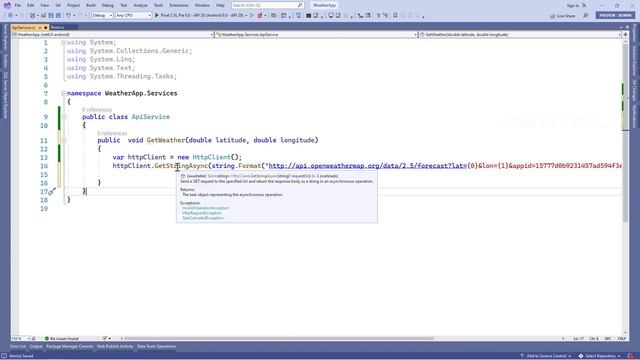Image resolution: width=640 pixels, height=360 pixels.
Task: Click the openweathermap forecast URL link
Action: [x=366, y=166]
